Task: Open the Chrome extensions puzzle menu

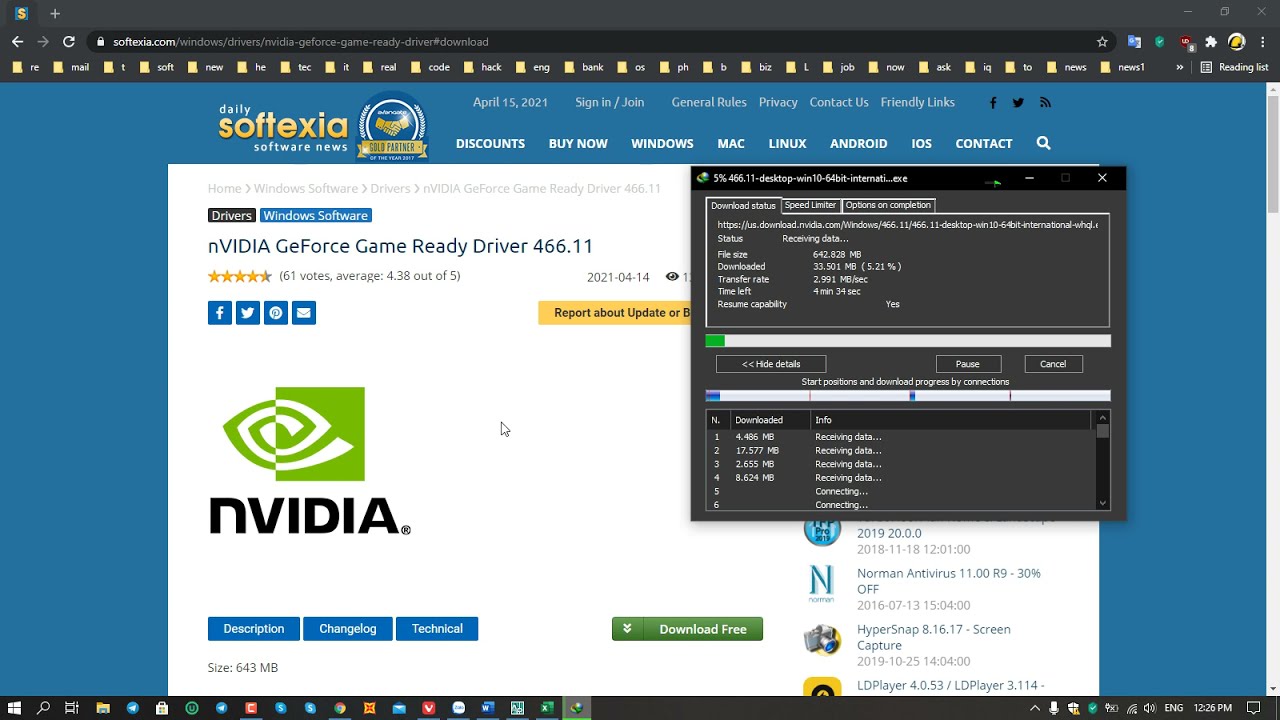Action: [x=1211, y=42]
